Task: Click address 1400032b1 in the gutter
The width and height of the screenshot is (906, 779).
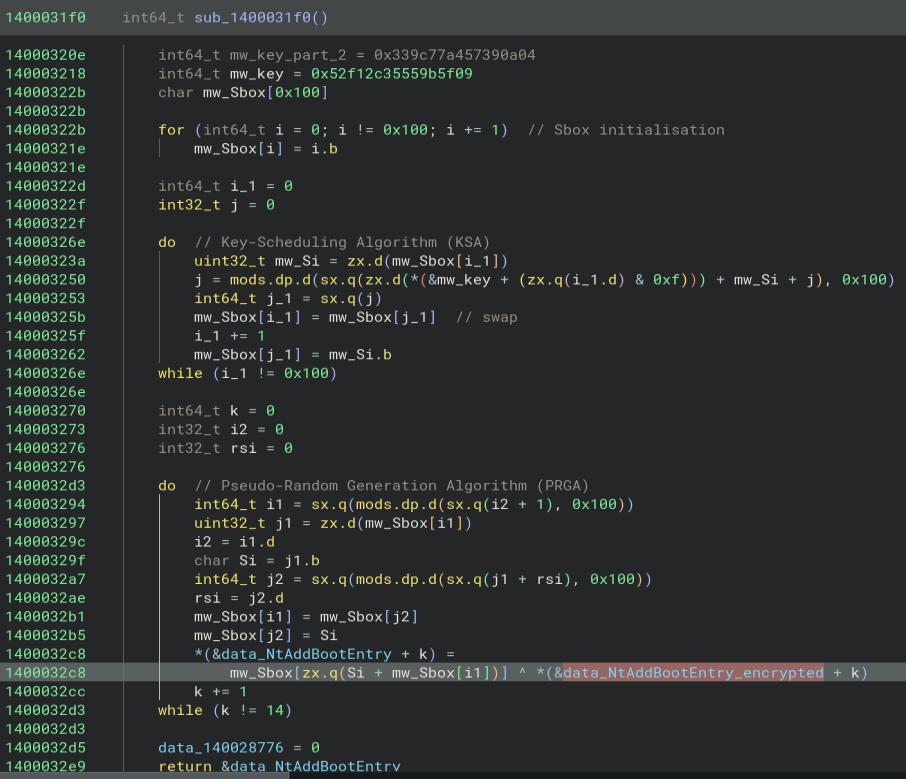Action: pos(46,617)
